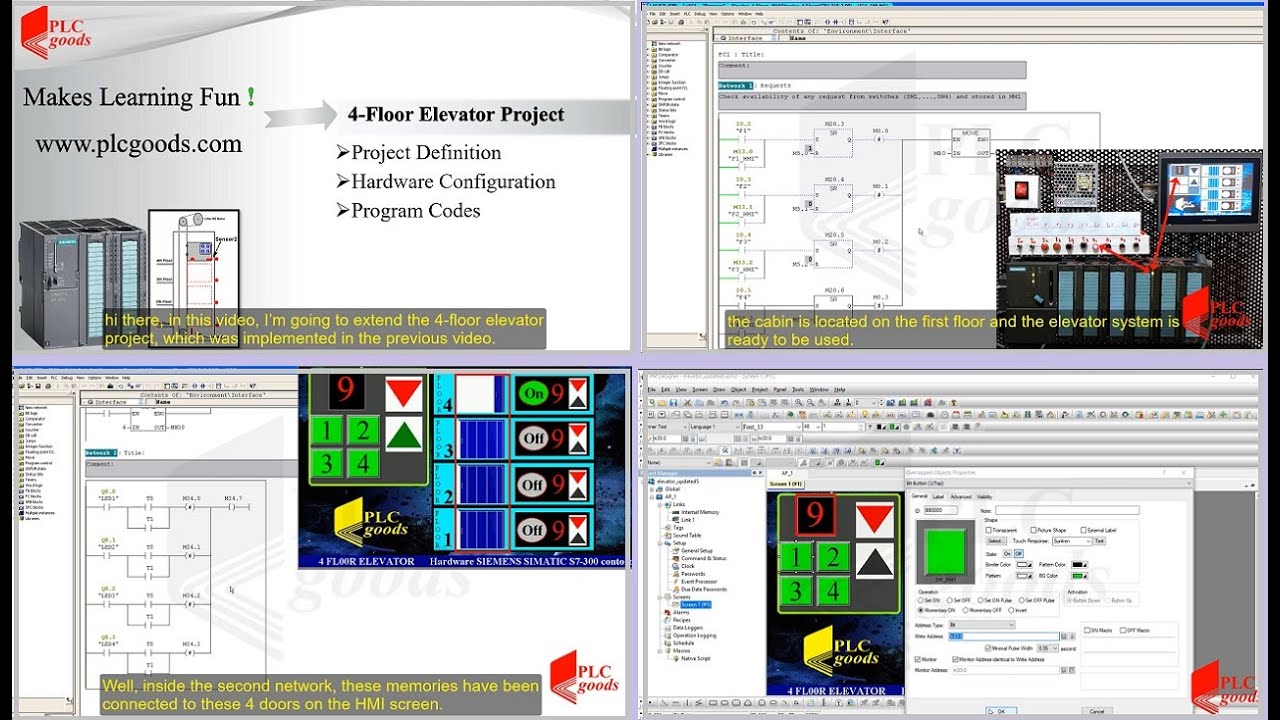
Task: Select green button 1 on designer canvas
Action: tap(795, 556)
